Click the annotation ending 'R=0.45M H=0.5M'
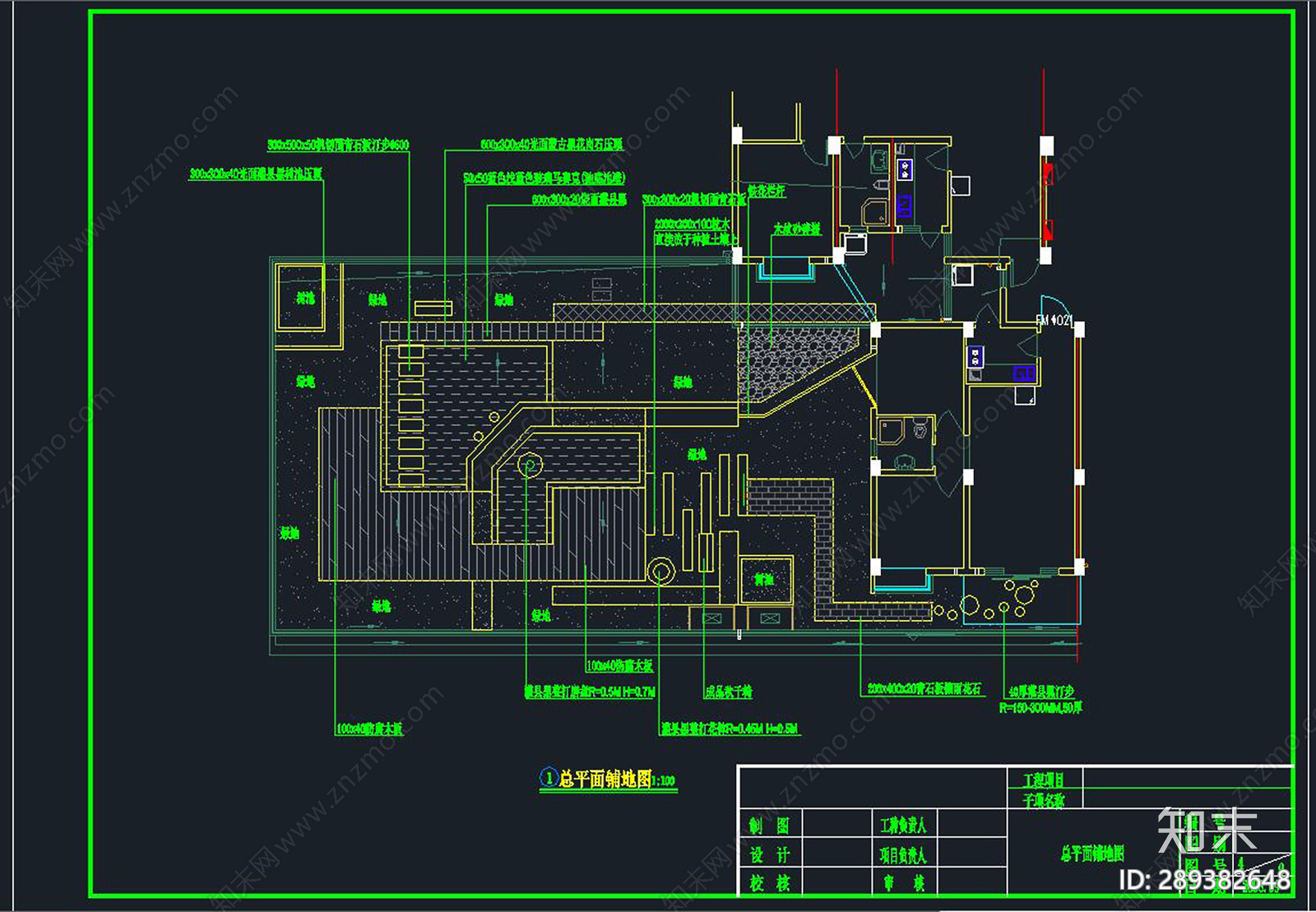 pyautogui.click(x=730, y=728)
